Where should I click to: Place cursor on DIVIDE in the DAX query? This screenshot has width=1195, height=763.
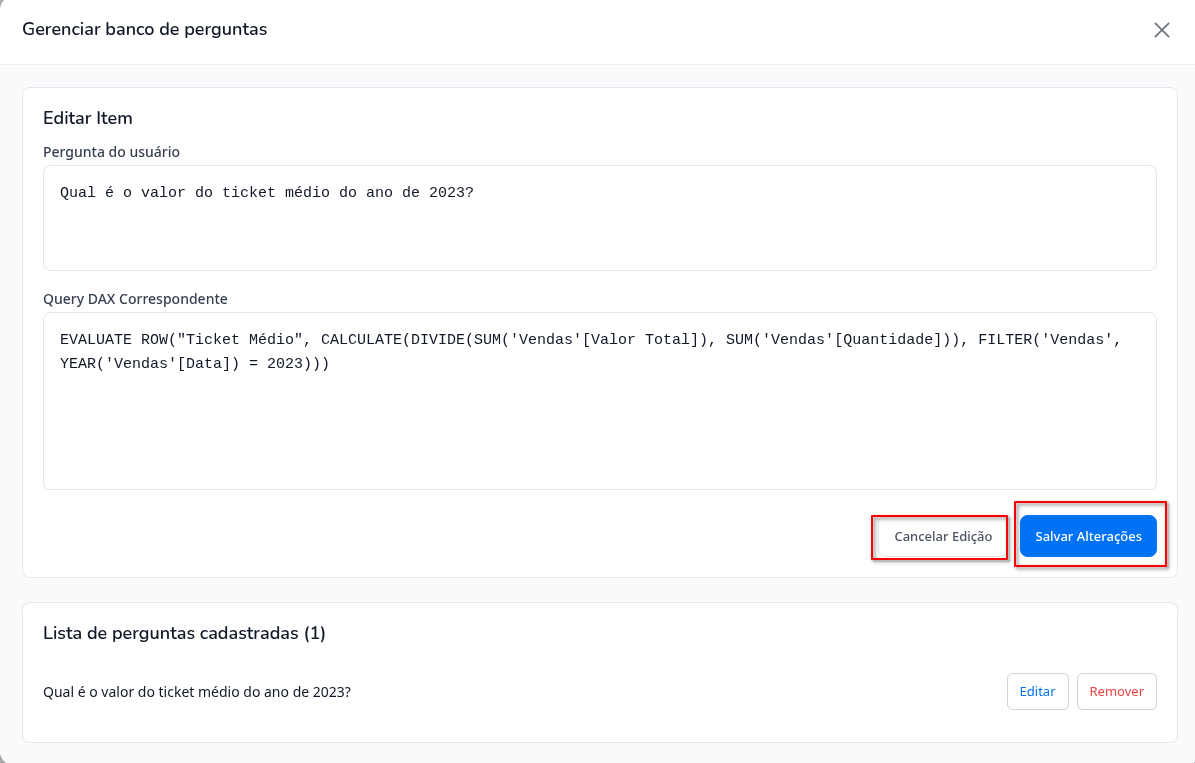coord(437,340)
